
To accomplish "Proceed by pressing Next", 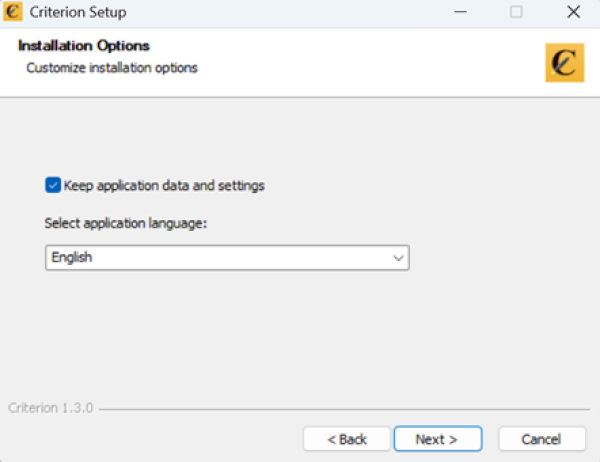I will (437, 439).
